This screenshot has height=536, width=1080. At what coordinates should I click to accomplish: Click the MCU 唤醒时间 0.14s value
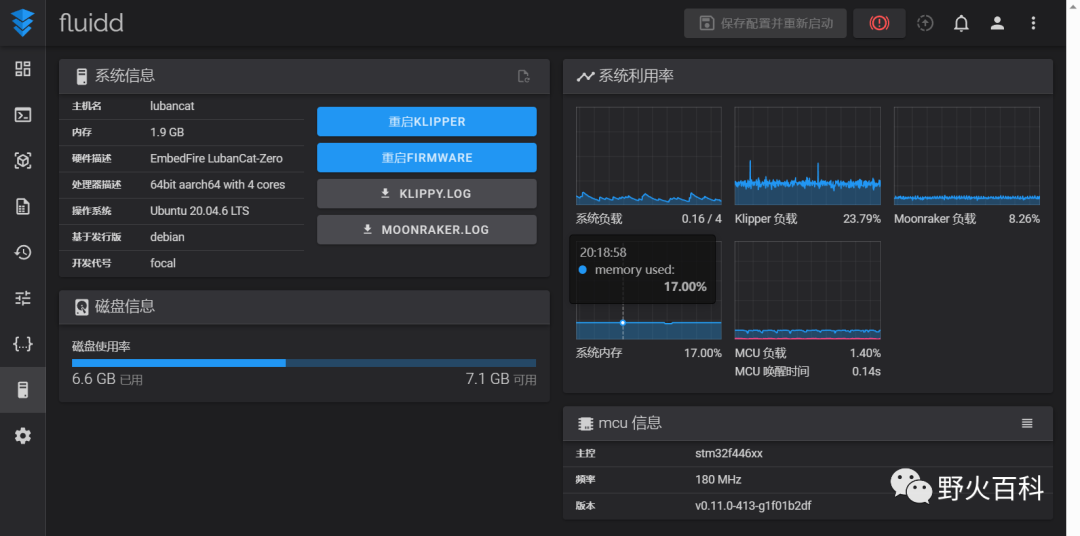(866, 372)
